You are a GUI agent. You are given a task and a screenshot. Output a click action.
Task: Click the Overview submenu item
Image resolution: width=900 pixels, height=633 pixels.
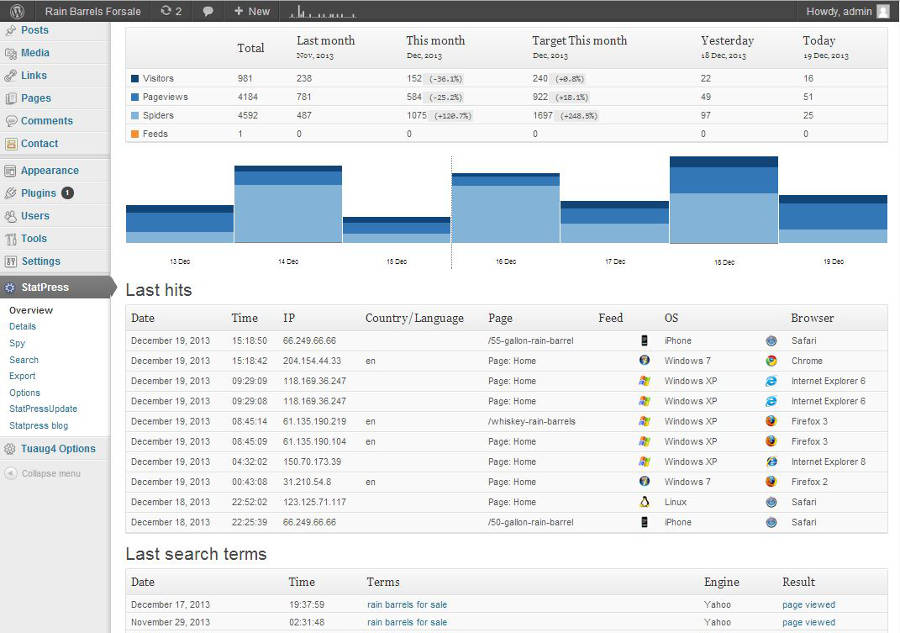[x=31, y=310]
